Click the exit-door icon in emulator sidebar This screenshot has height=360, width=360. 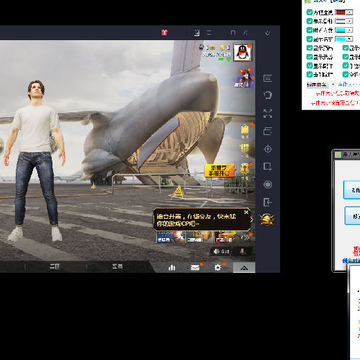(267, 202)
